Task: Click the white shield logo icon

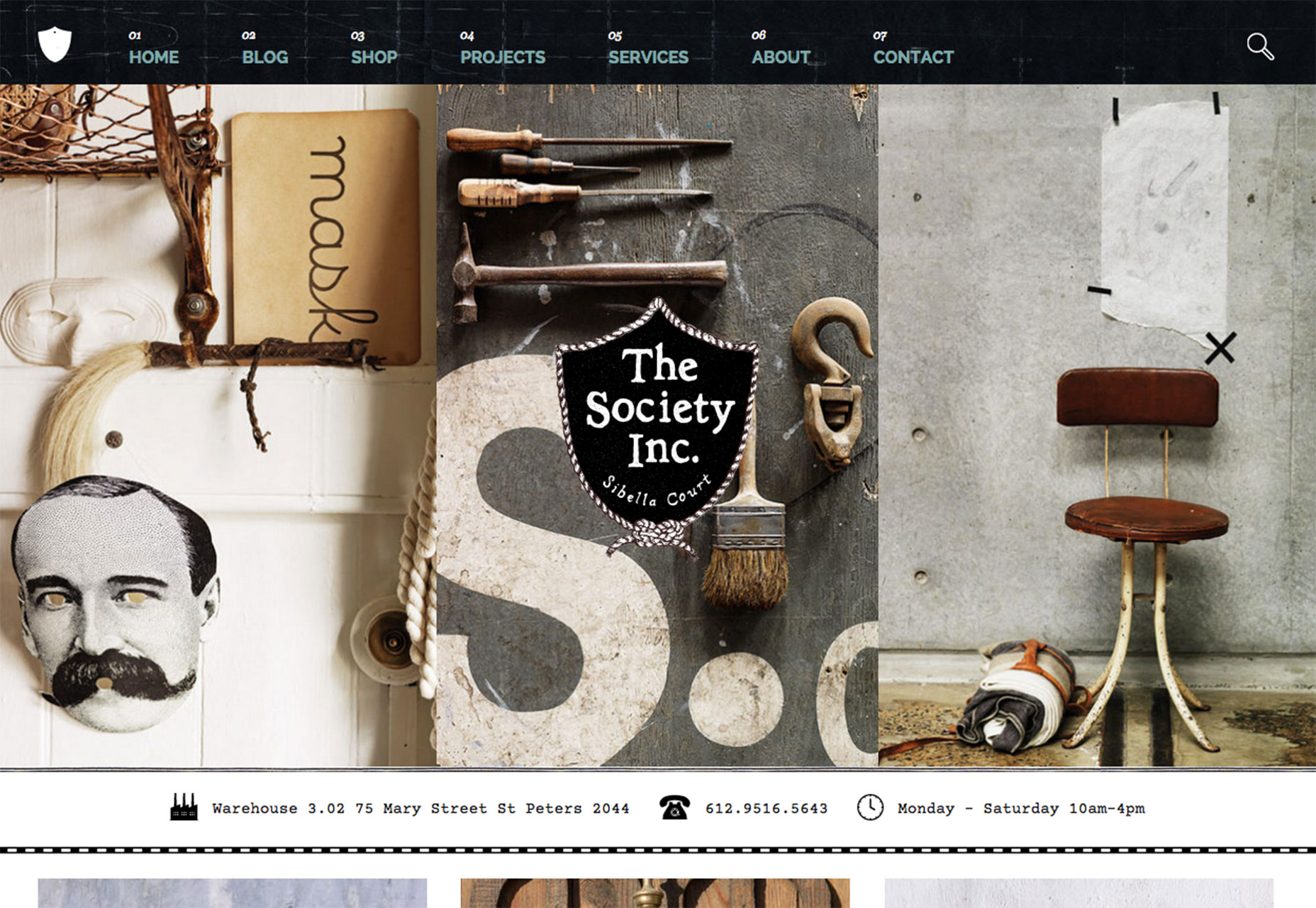Action: 55,44
